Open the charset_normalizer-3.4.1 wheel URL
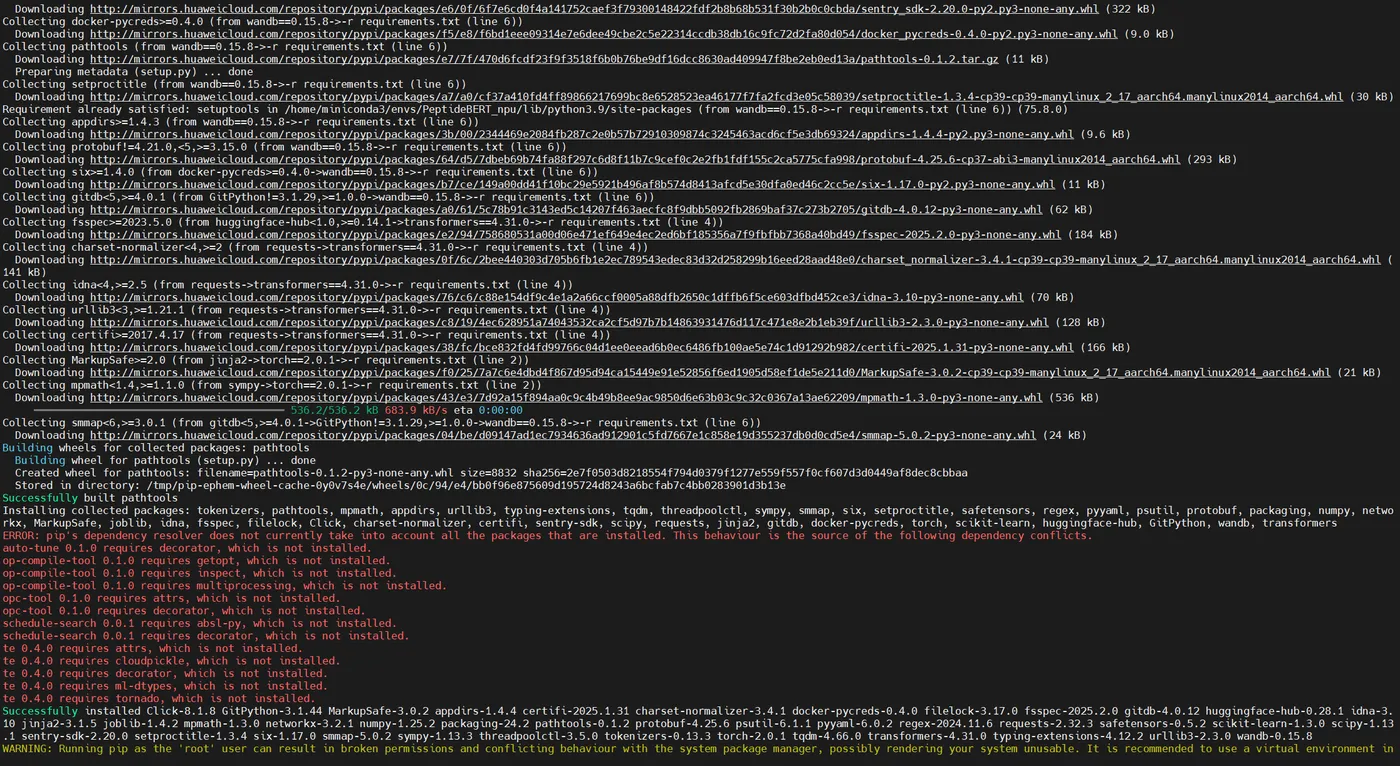 pyautogui.click(x=736, y=260)
